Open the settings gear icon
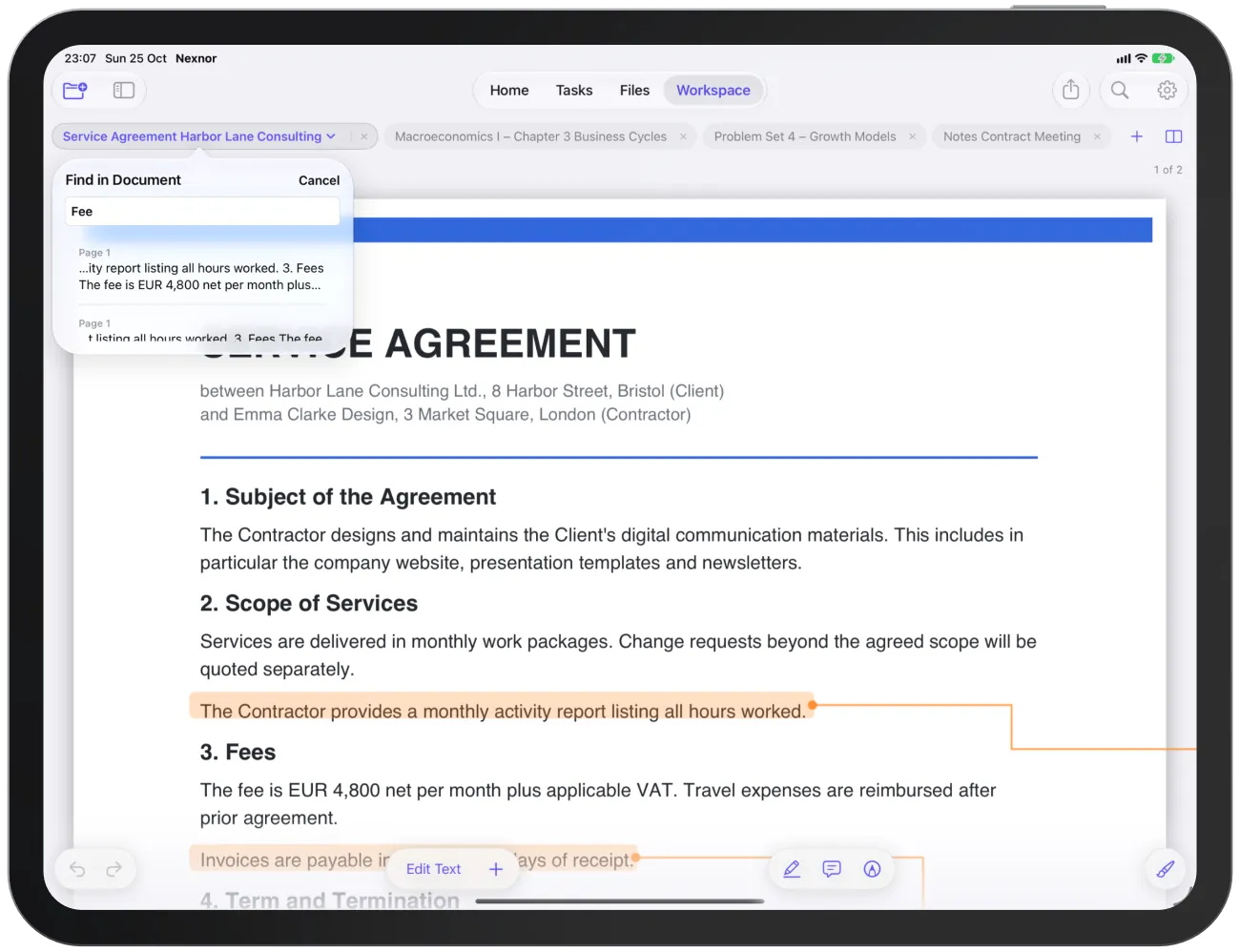 pyautogui.click(x=1167, y=90)
